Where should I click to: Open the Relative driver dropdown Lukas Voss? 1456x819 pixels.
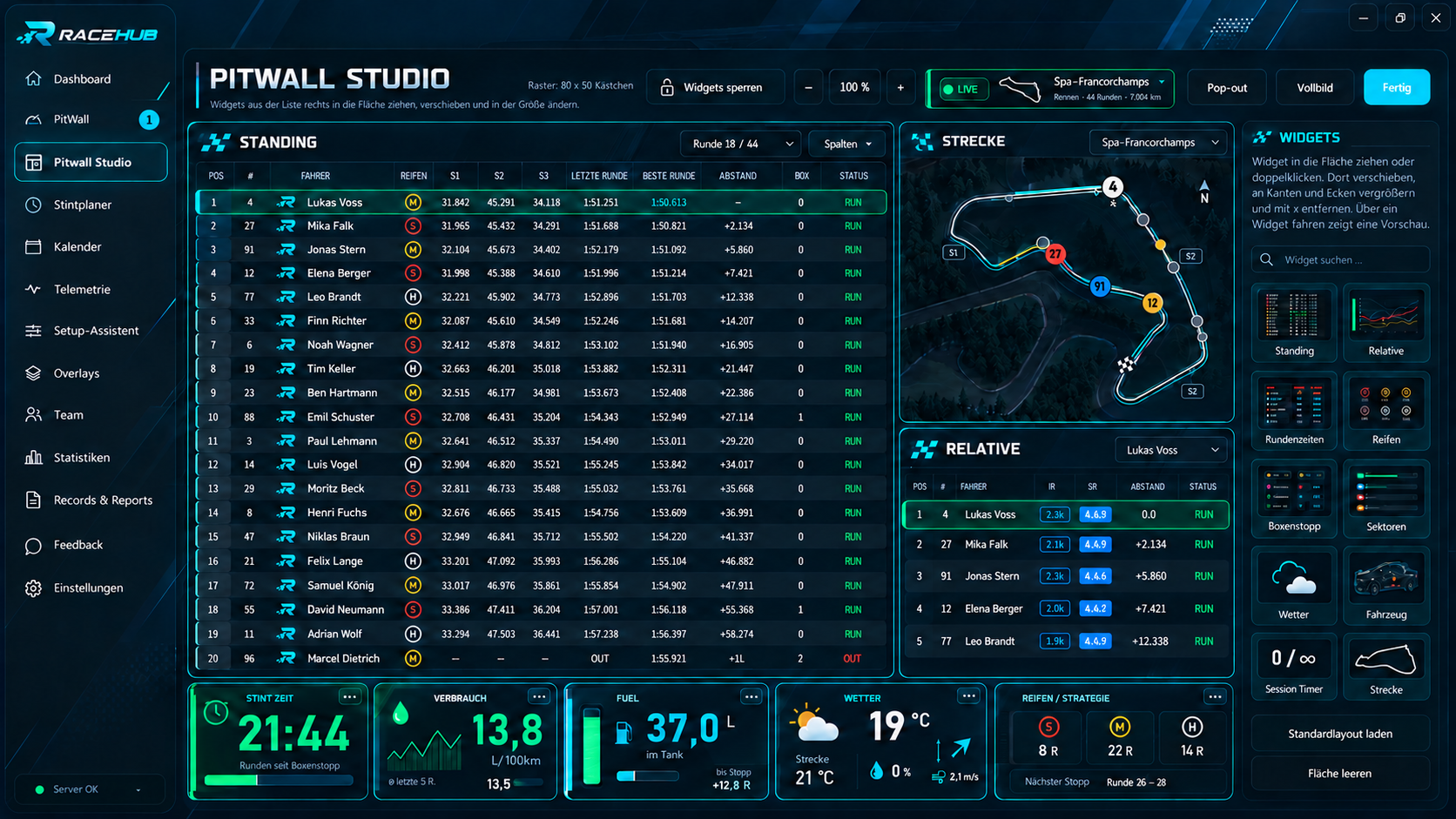coord(1171,450)
